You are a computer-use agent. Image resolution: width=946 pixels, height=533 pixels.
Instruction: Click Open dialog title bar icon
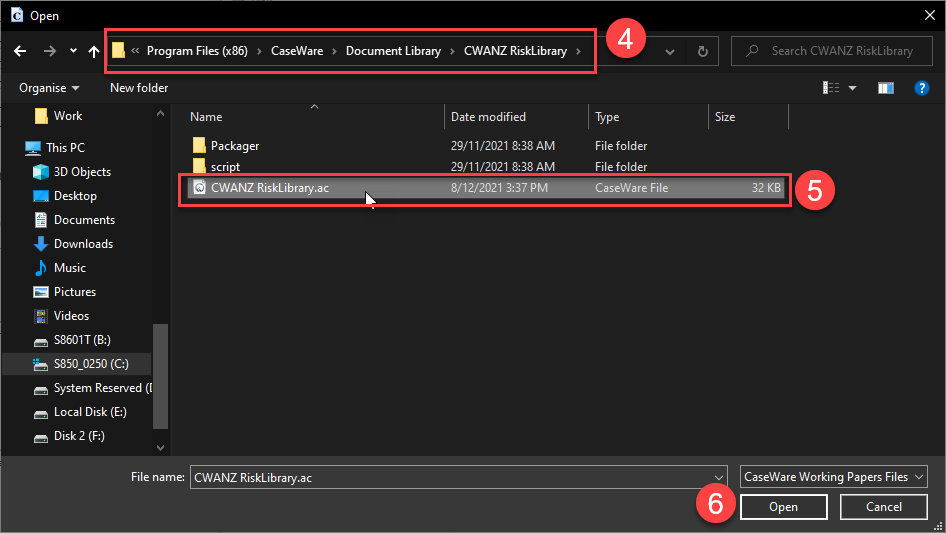[17, 15]
